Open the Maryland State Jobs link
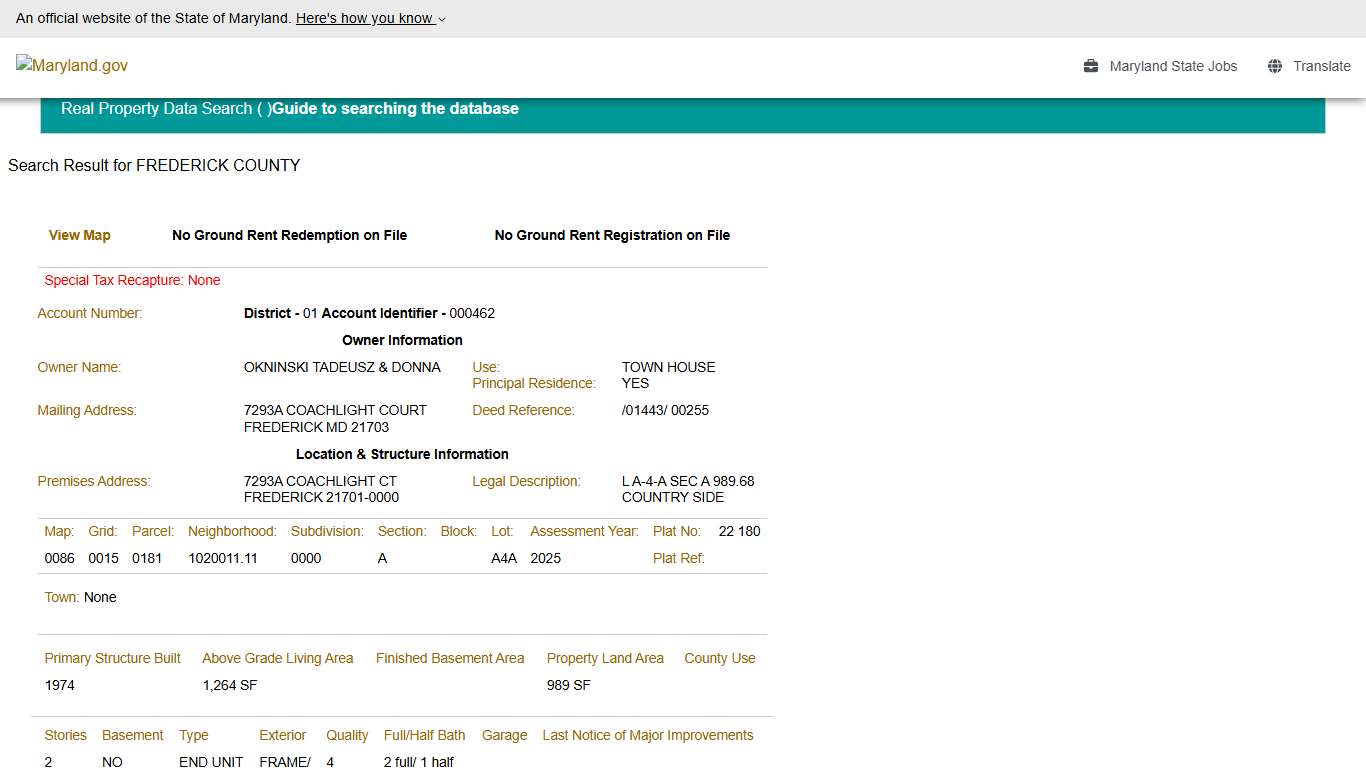Image resolution: width=1366 pixels, height=768 pixels. pyautogui.click(x=1173, y=66)
